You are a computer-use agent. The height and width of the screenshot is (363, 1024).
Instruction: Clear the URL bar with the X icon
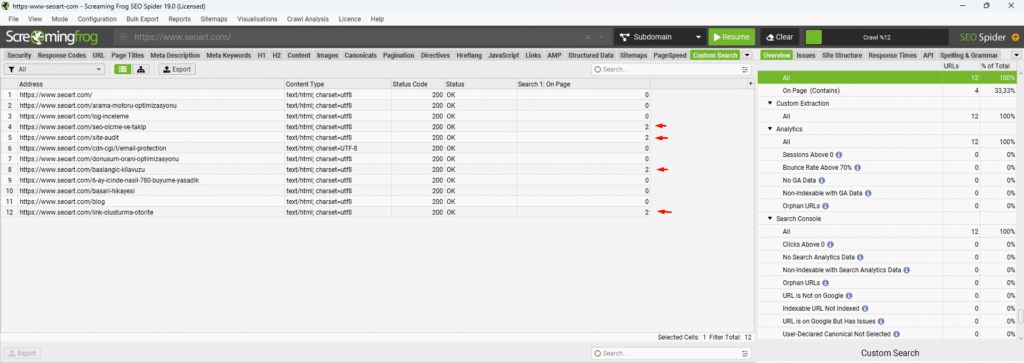(588, 37)
